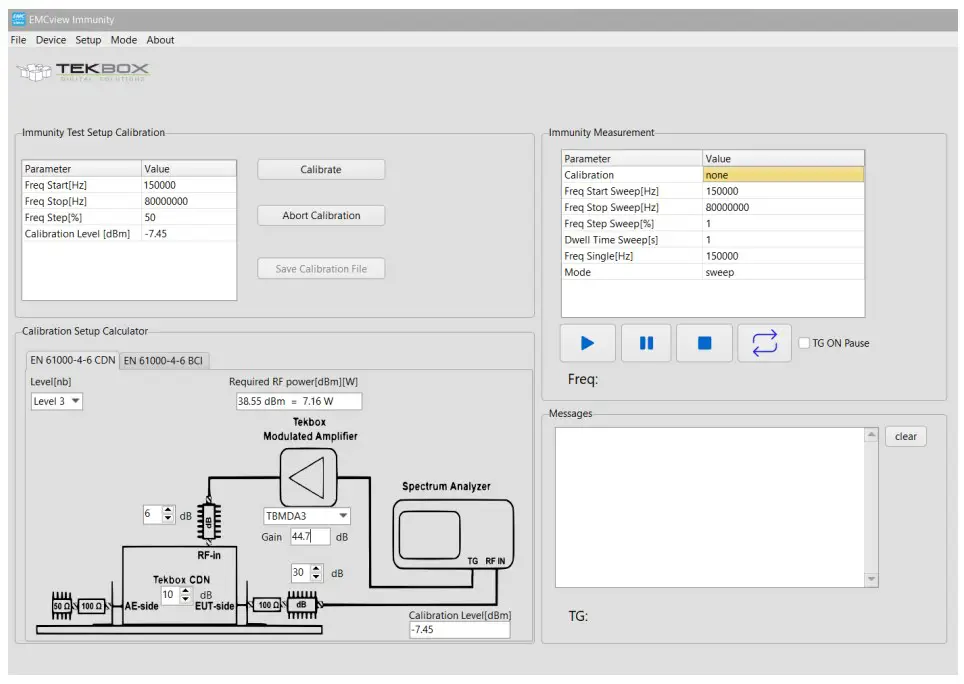This screenshot has height=684, width=964.
Task: Click the Tekbox logo graphic
Action: [x=83, y=73]
